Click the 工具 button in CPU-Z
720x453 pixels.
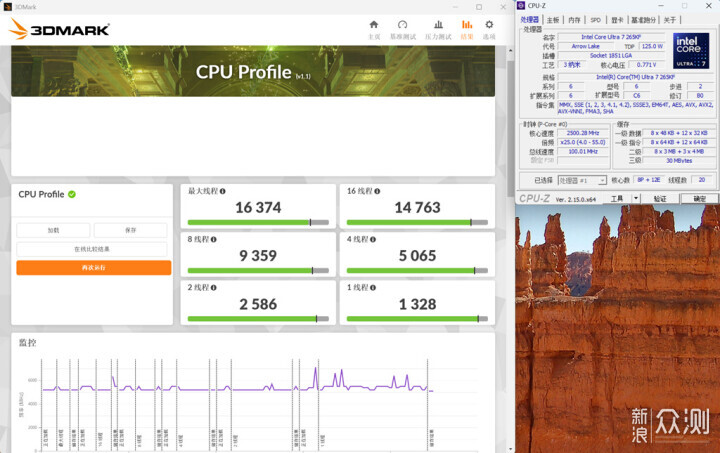pos(617,198)
